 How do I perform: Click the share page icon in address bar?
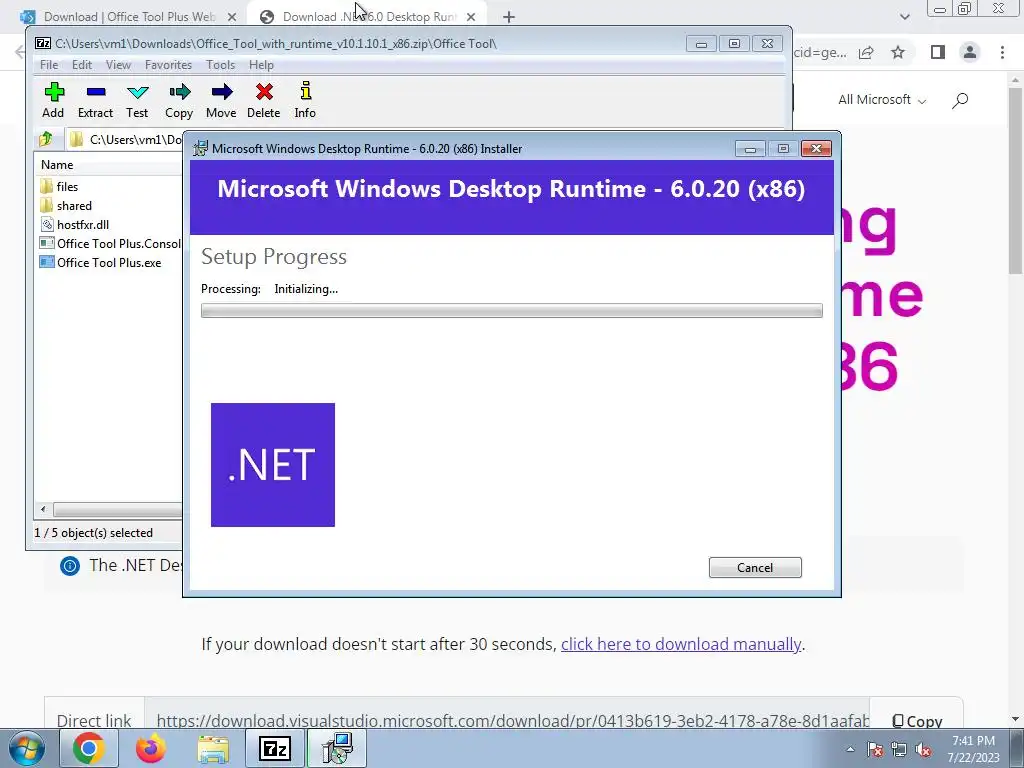[866, 52]
